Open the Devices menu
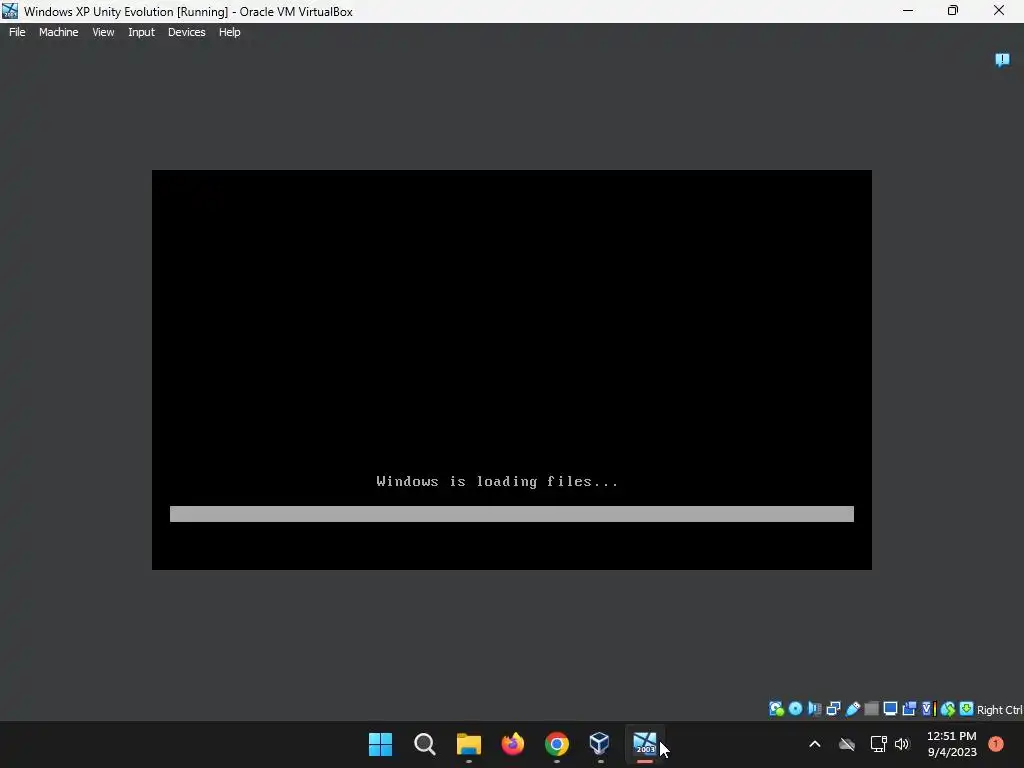 click(x=186, y=32)
